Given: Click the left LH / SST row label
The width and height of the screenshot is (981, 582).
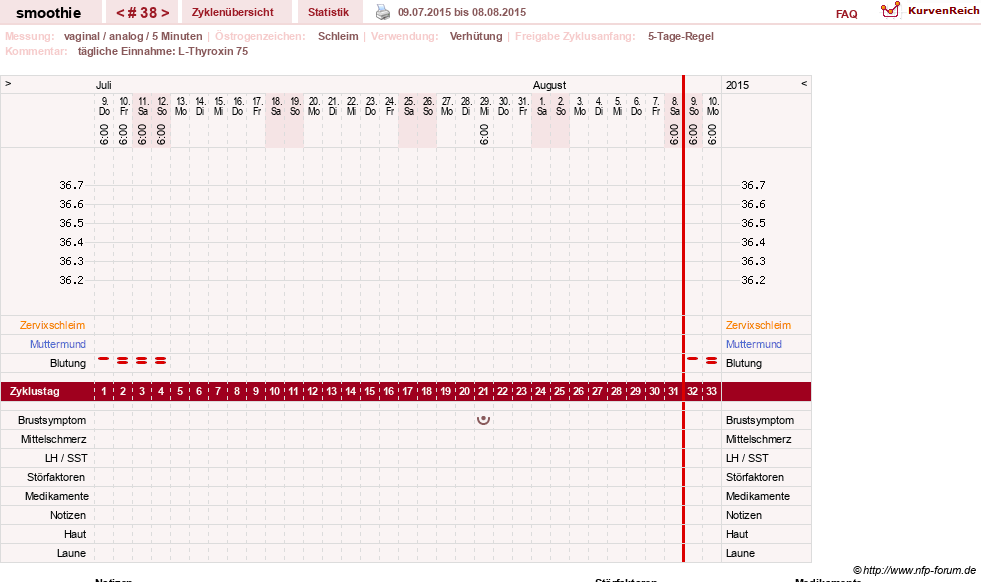Looking at the screenshot, I should 66,458.
